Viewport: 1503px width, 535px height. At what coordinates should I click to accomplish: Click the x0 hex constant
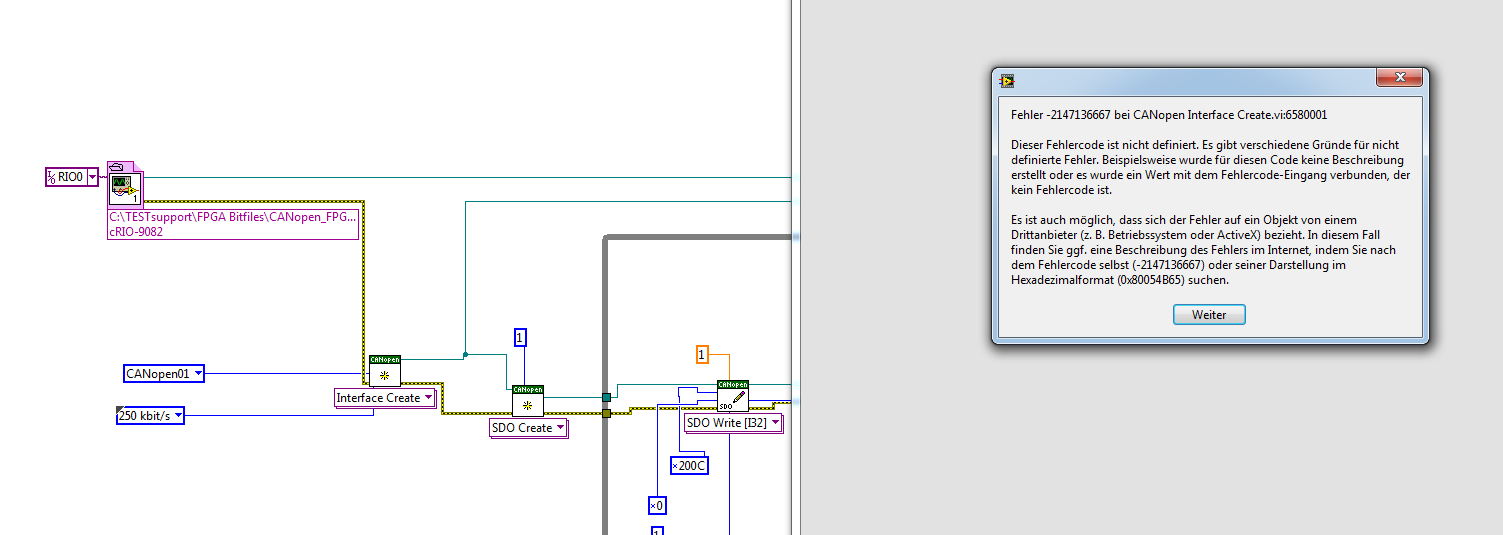tap(657, 505)
